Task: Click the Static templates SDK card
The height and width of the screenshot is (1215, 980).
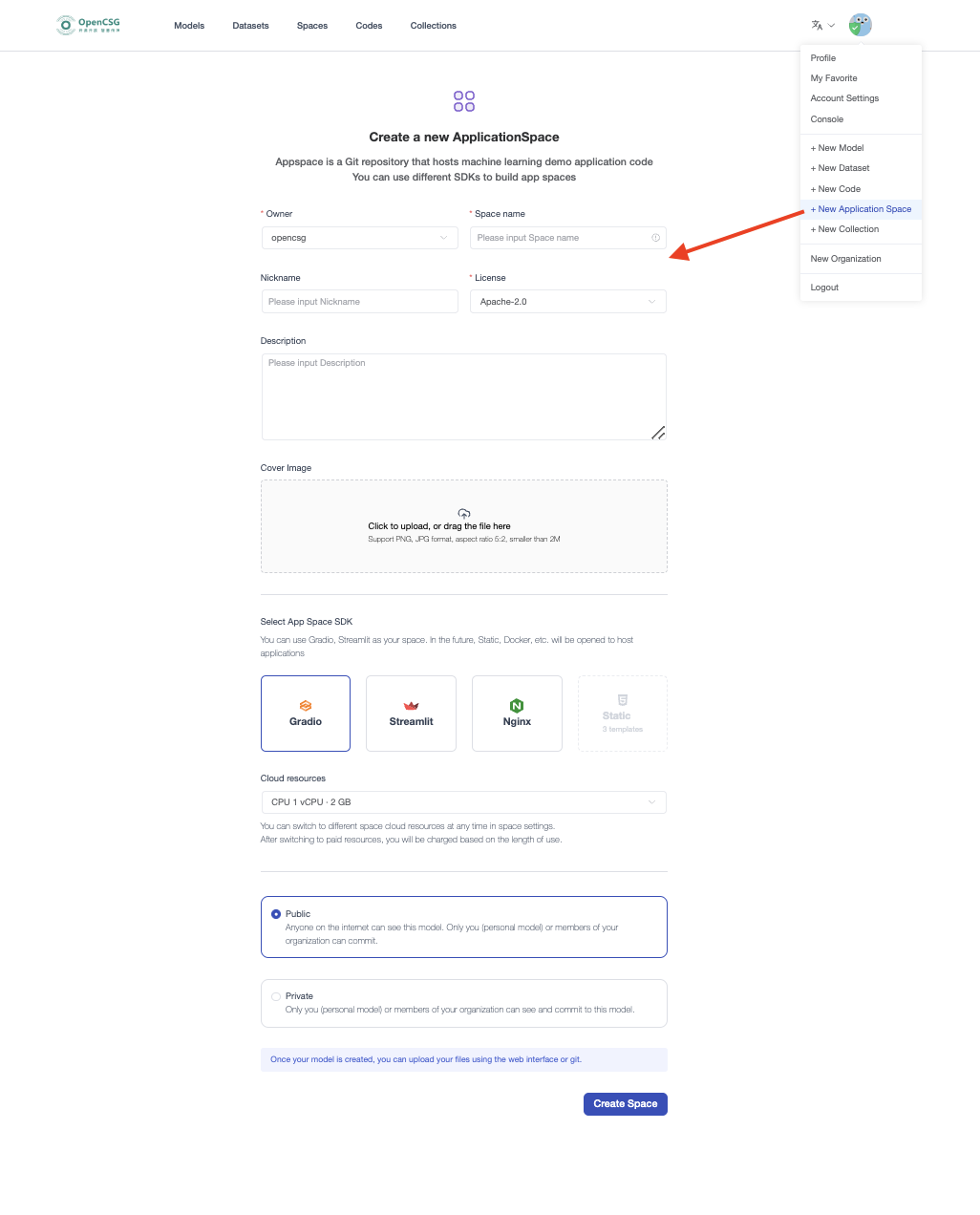Action: tap(622, 713)
